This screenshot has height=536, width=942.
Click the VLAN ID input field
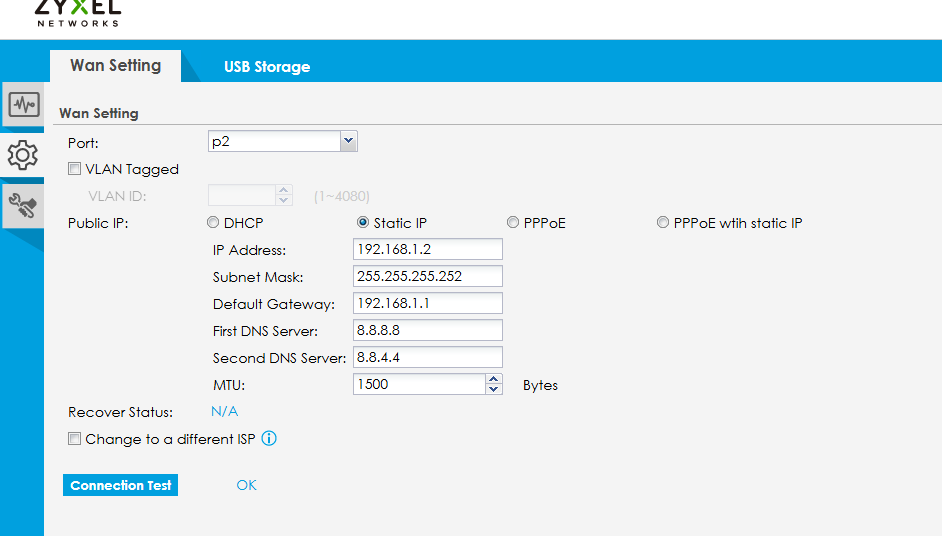point(242,195)
